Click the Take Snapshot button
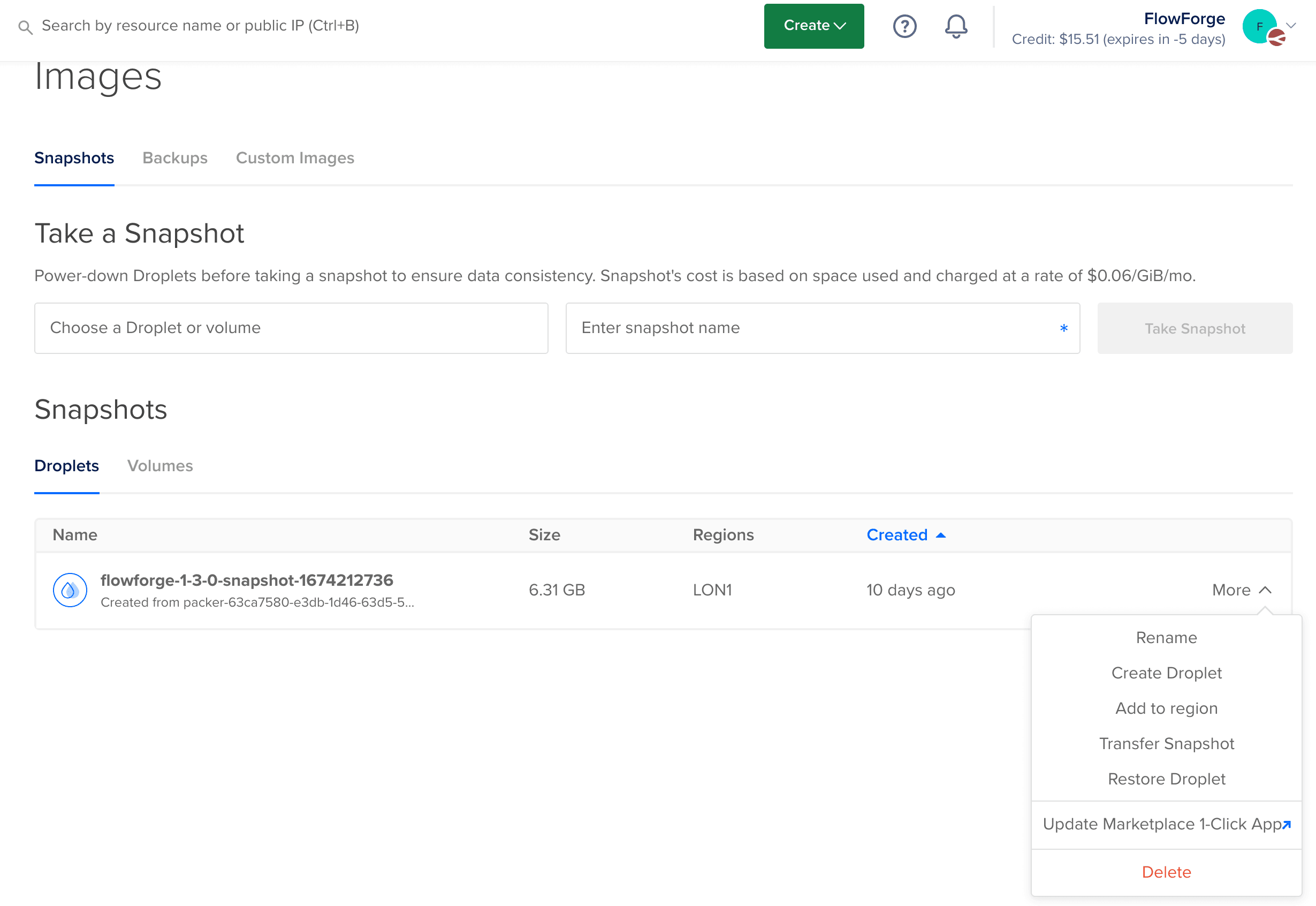 1194,328
